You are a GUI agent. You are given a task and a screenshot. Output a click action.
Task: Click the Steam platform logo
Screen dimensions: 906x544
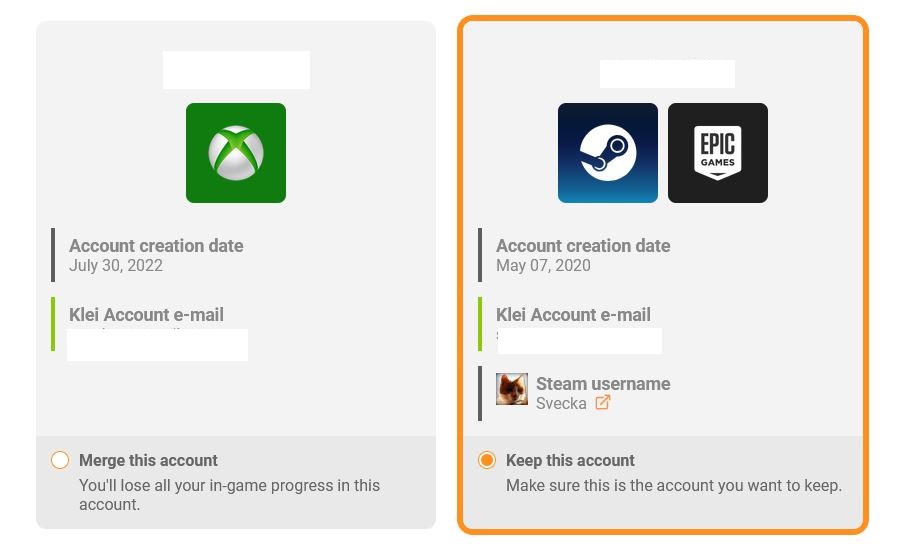608,153
